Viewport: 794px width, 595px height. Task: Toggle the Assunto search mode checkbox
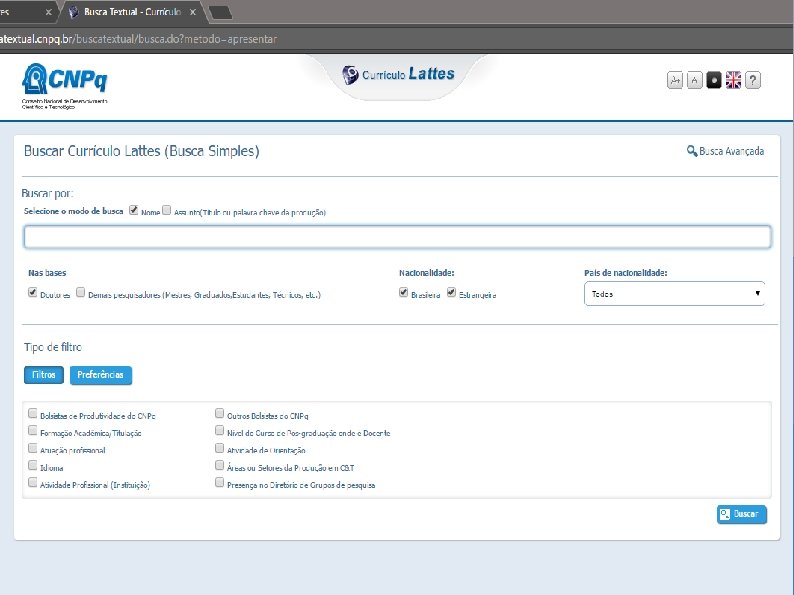(167, 210)
